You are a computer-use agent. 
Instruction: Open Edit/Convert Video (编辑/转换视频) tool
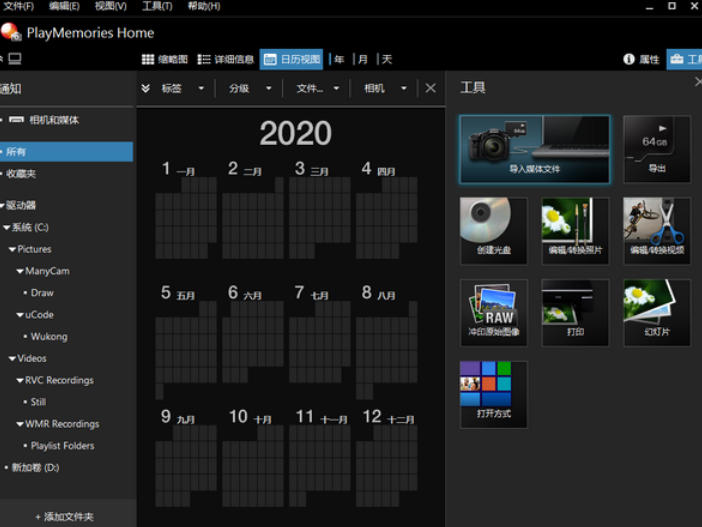click(x=656, y=230)
